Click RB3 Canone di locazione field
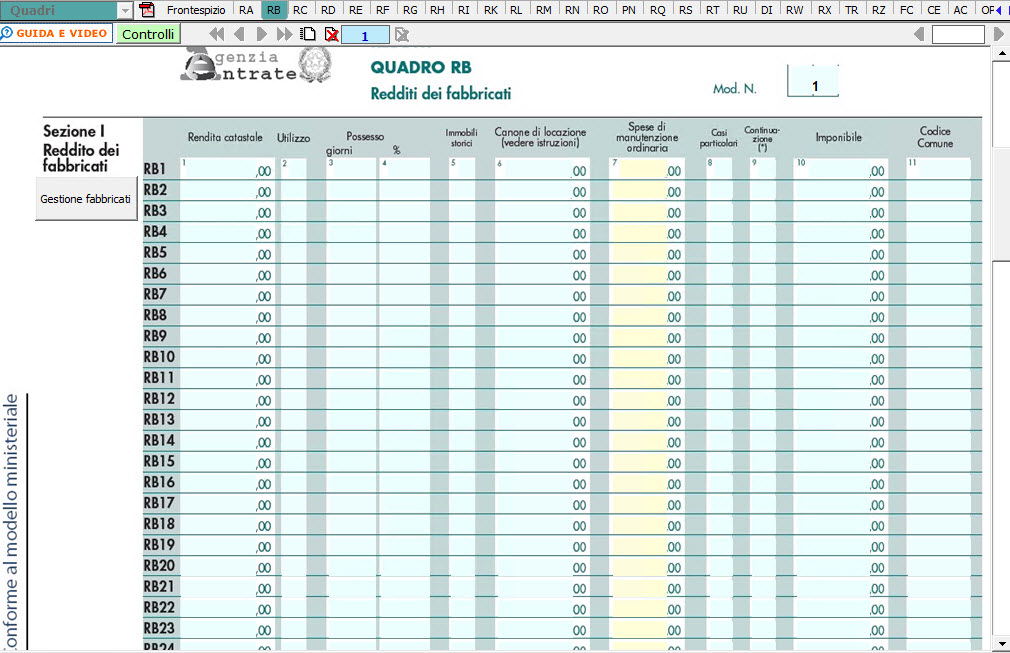This screenshot has width=1010, height=653. 542,211
